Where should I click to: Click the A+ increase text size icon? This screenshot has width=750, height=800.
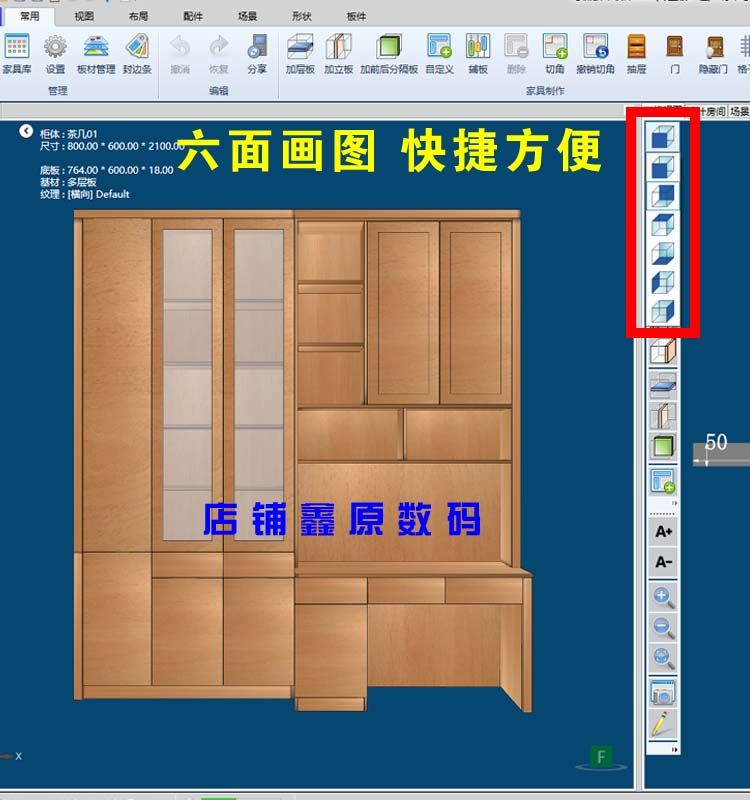663,532
